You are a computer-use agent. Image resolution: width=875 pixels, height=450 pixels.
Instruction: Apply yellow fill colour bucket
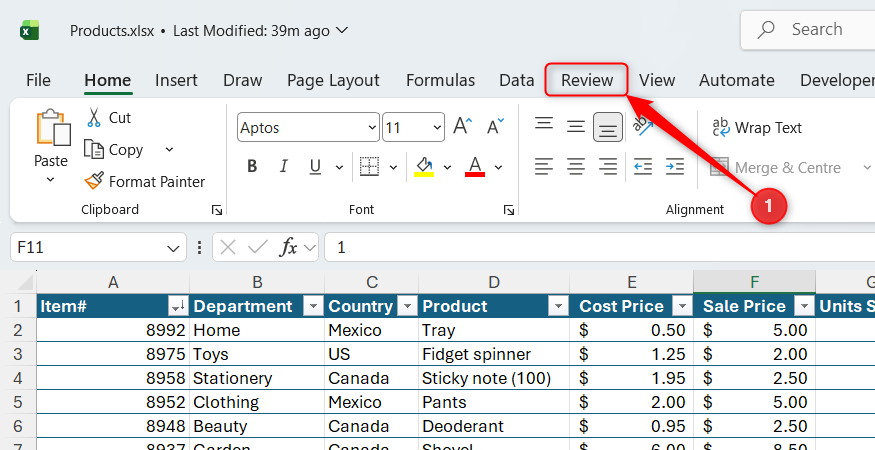[424, 166]
